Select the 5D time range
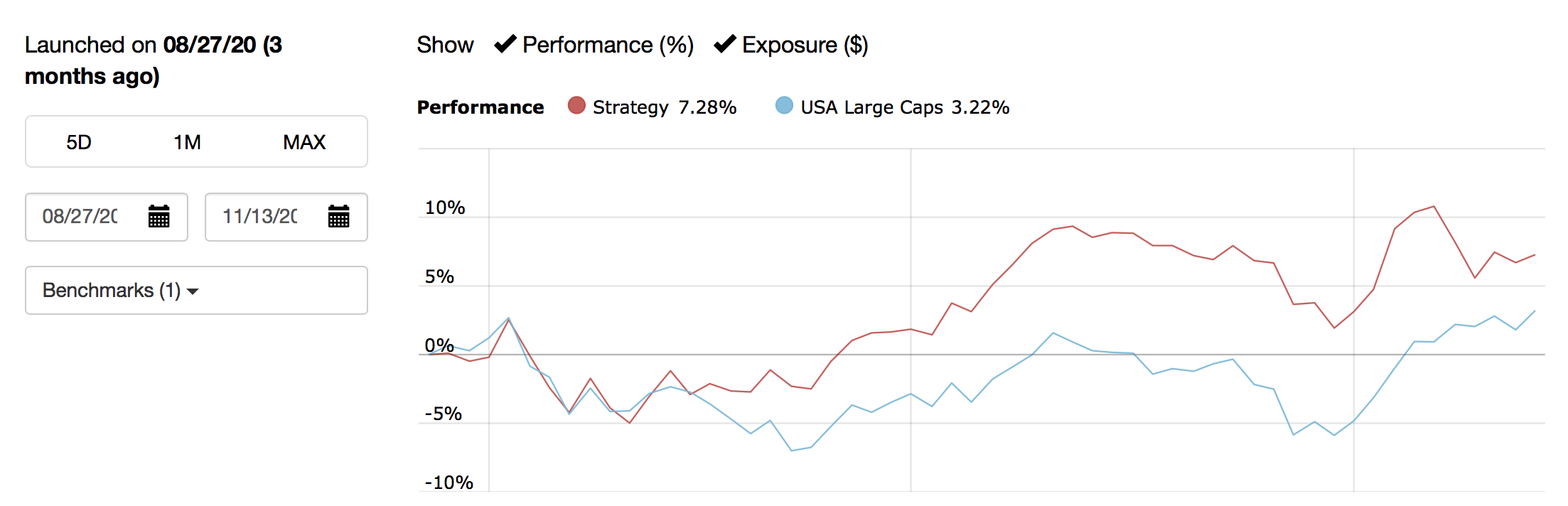The width and height of the screenshot is (1568, 506). coord(79,142)
